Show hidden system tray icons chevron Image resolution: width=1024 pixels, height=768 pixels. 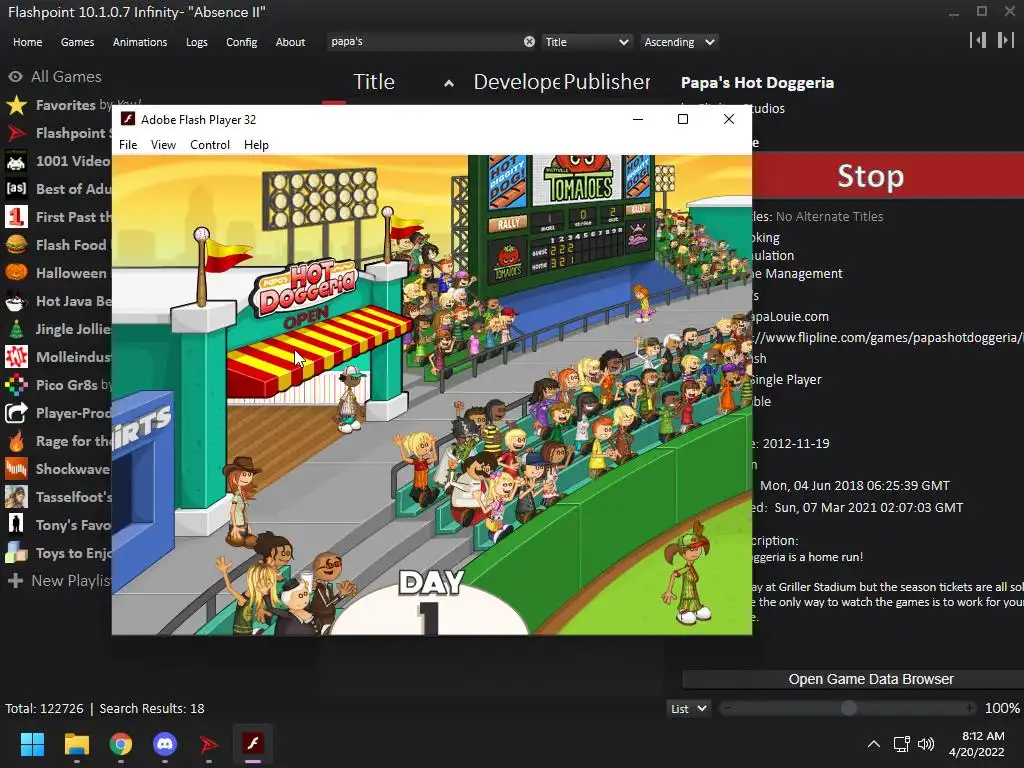[874, 744]
